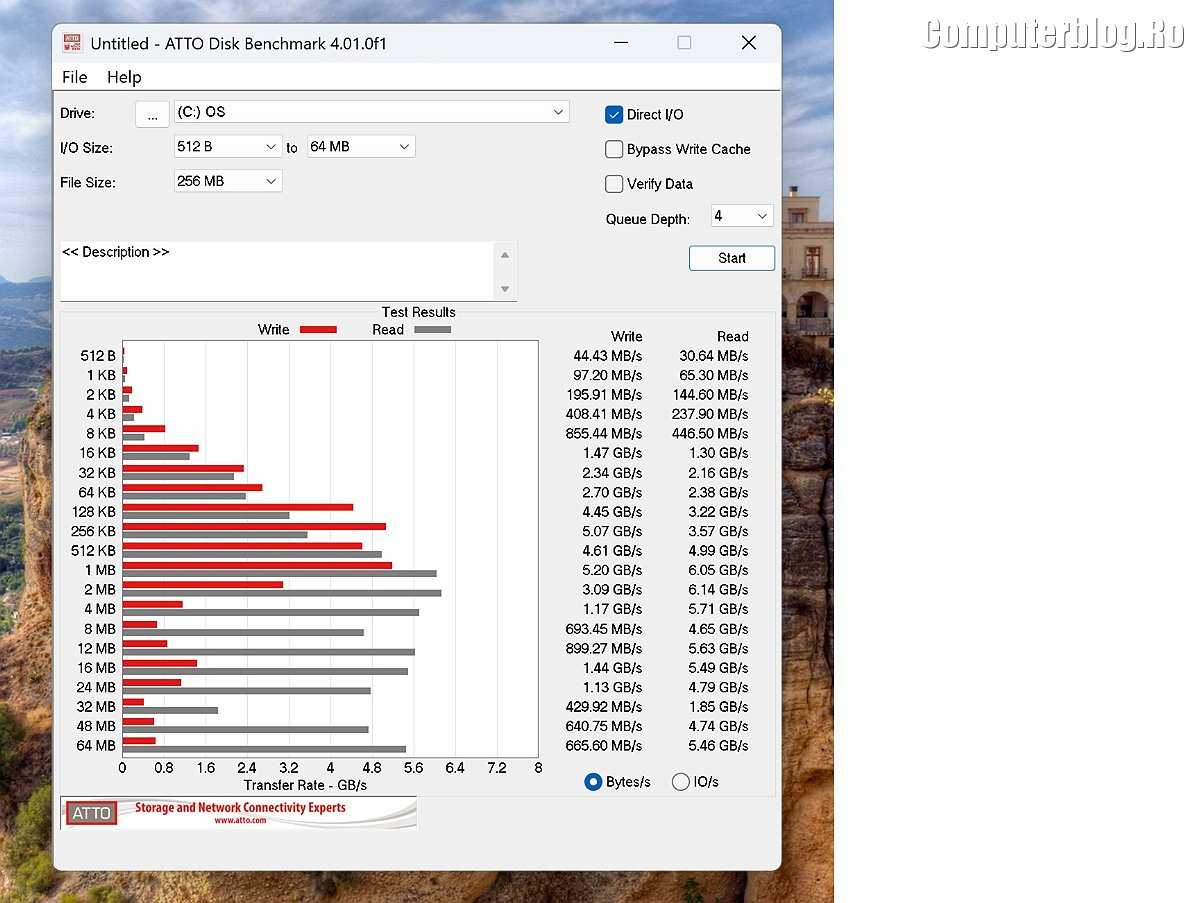Minimize the ATTO Disk Benchmark window

point(620,43)
